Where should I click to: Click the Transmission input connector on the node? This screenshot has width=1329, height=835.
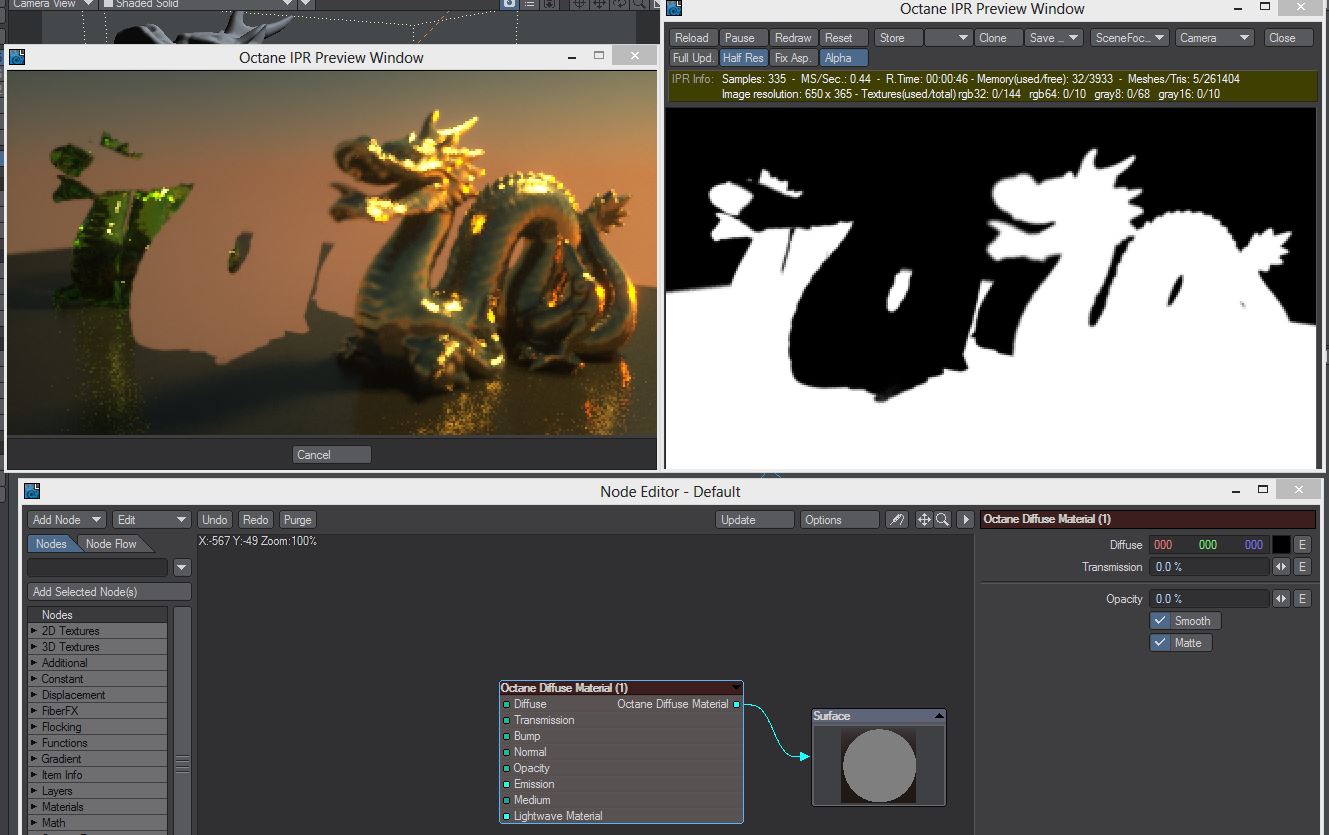(x=507, y=720)
